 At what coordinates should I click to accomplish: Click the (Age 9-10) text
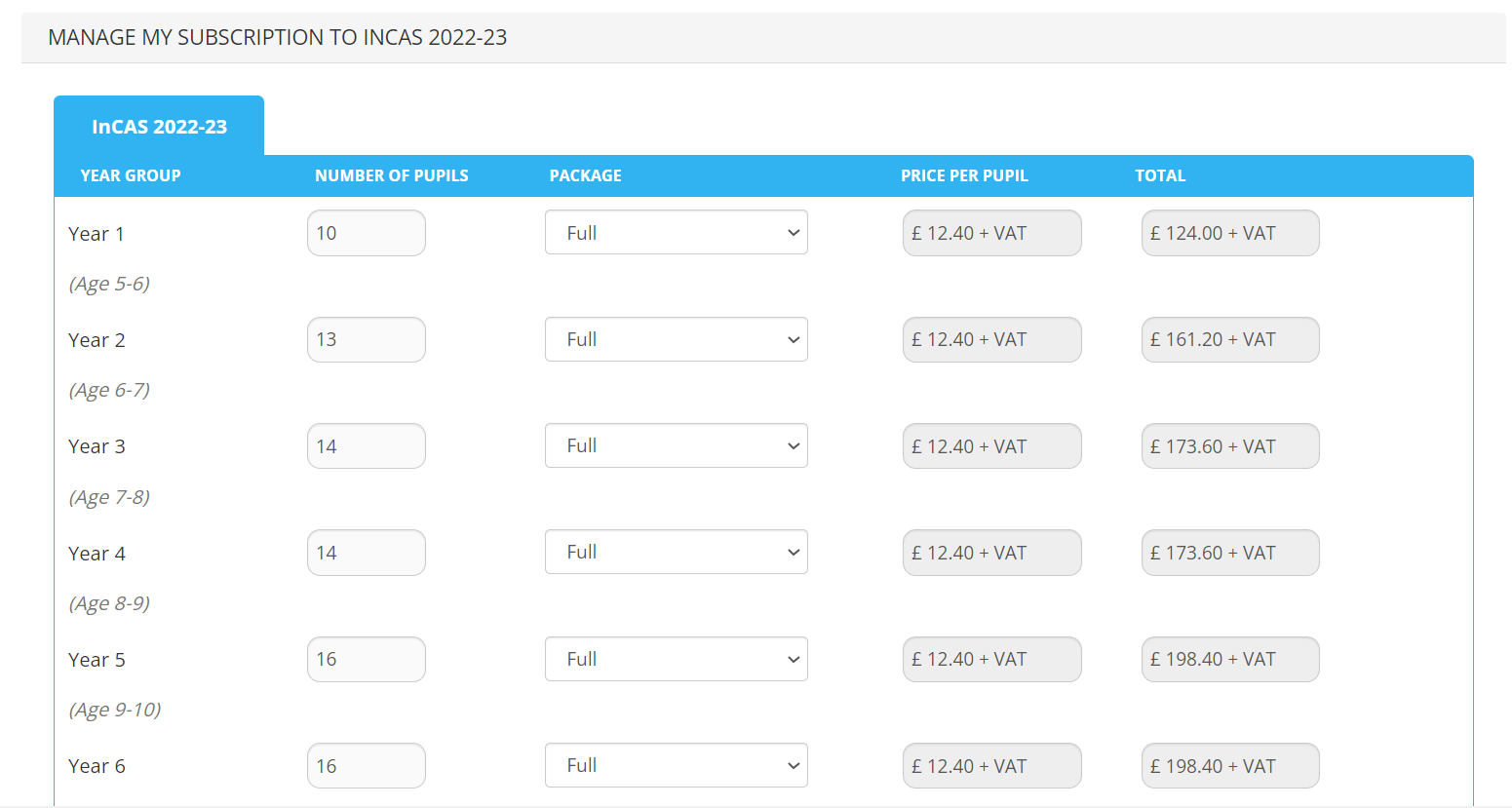click(x=115, y=710)
